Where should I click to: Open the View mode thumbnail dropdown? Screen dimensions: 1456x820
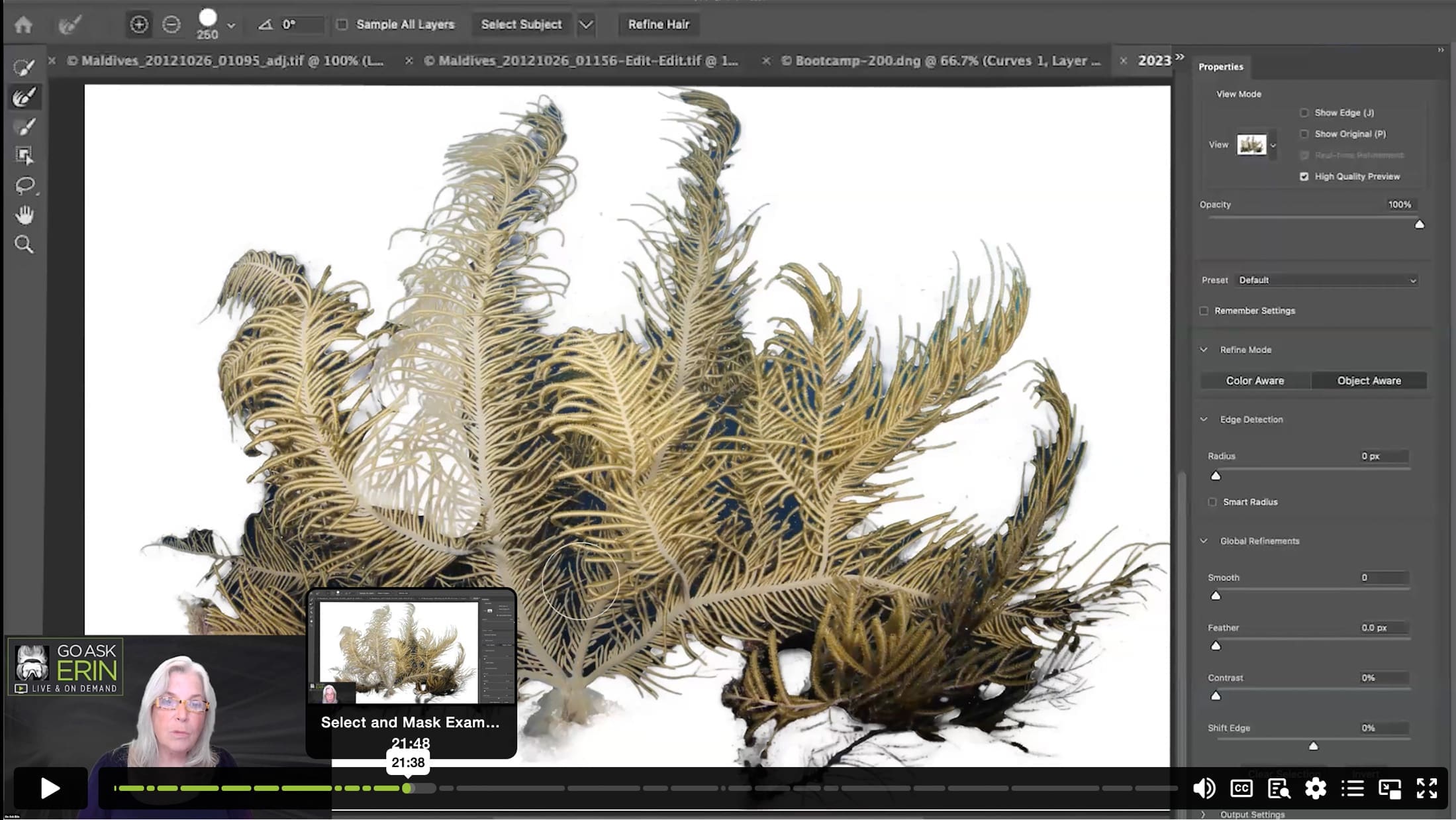(x=1273, y=145)
